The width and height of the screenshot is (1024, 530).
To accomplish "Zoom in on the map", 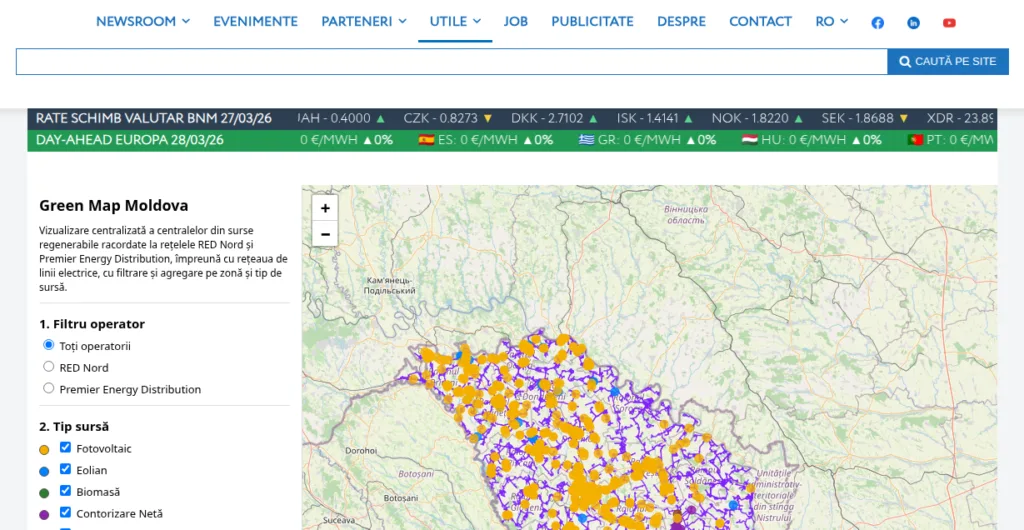I will click(325, 208).
